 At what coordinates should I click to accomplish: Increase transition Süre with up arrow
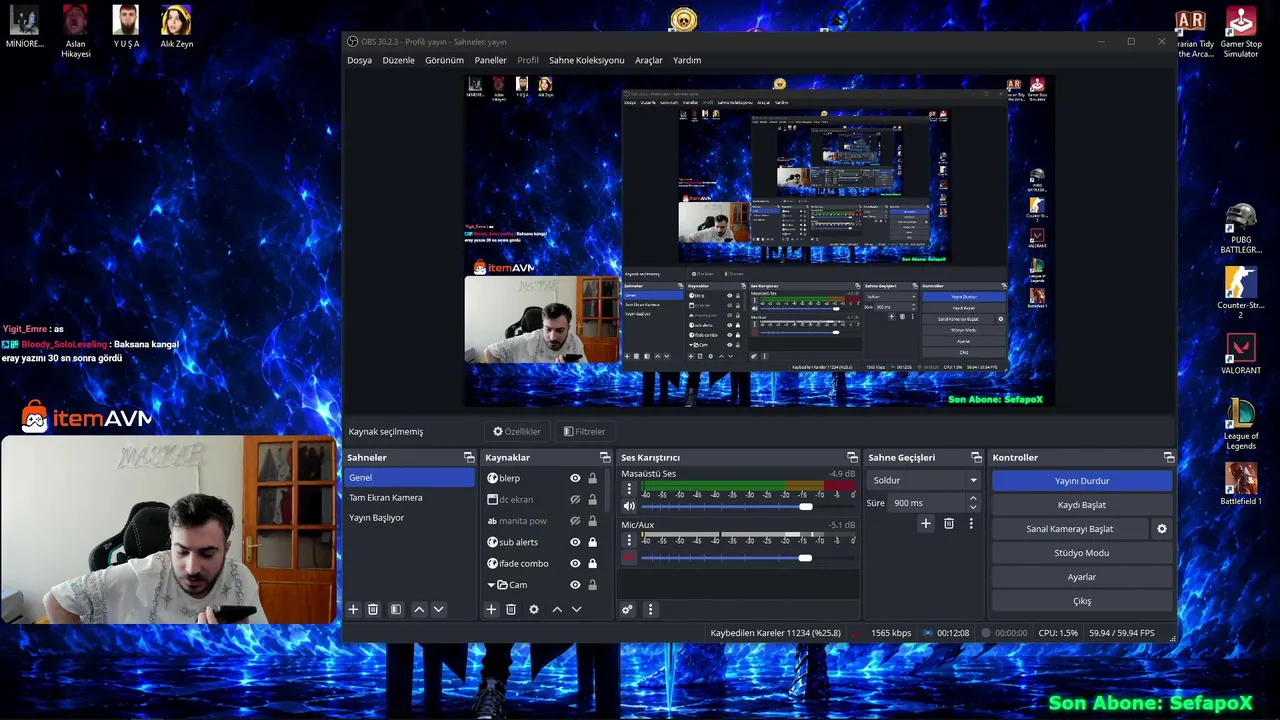pos(973,498)
